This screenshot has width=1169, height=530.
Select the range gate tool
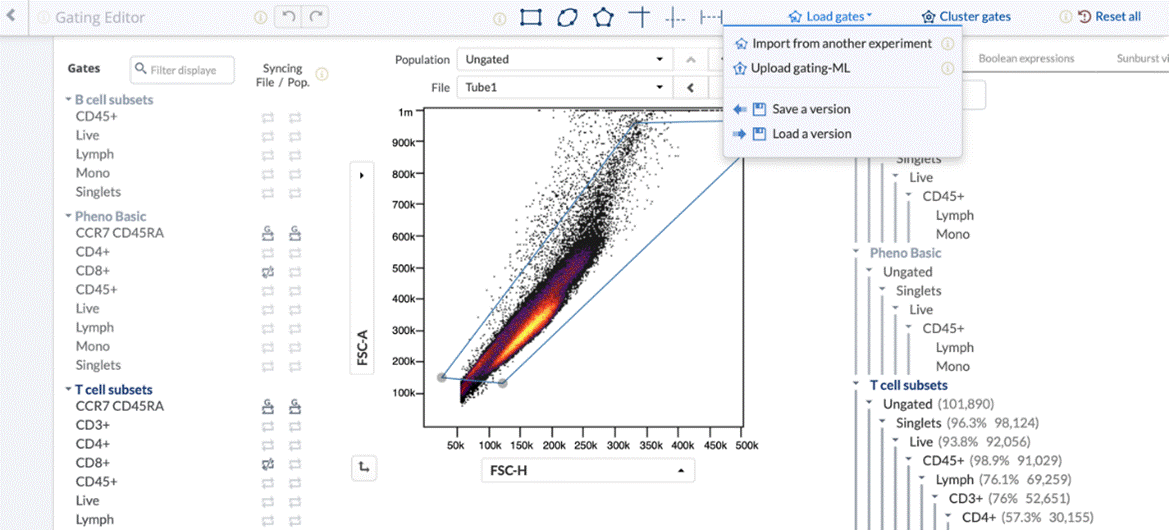(711, 17)
